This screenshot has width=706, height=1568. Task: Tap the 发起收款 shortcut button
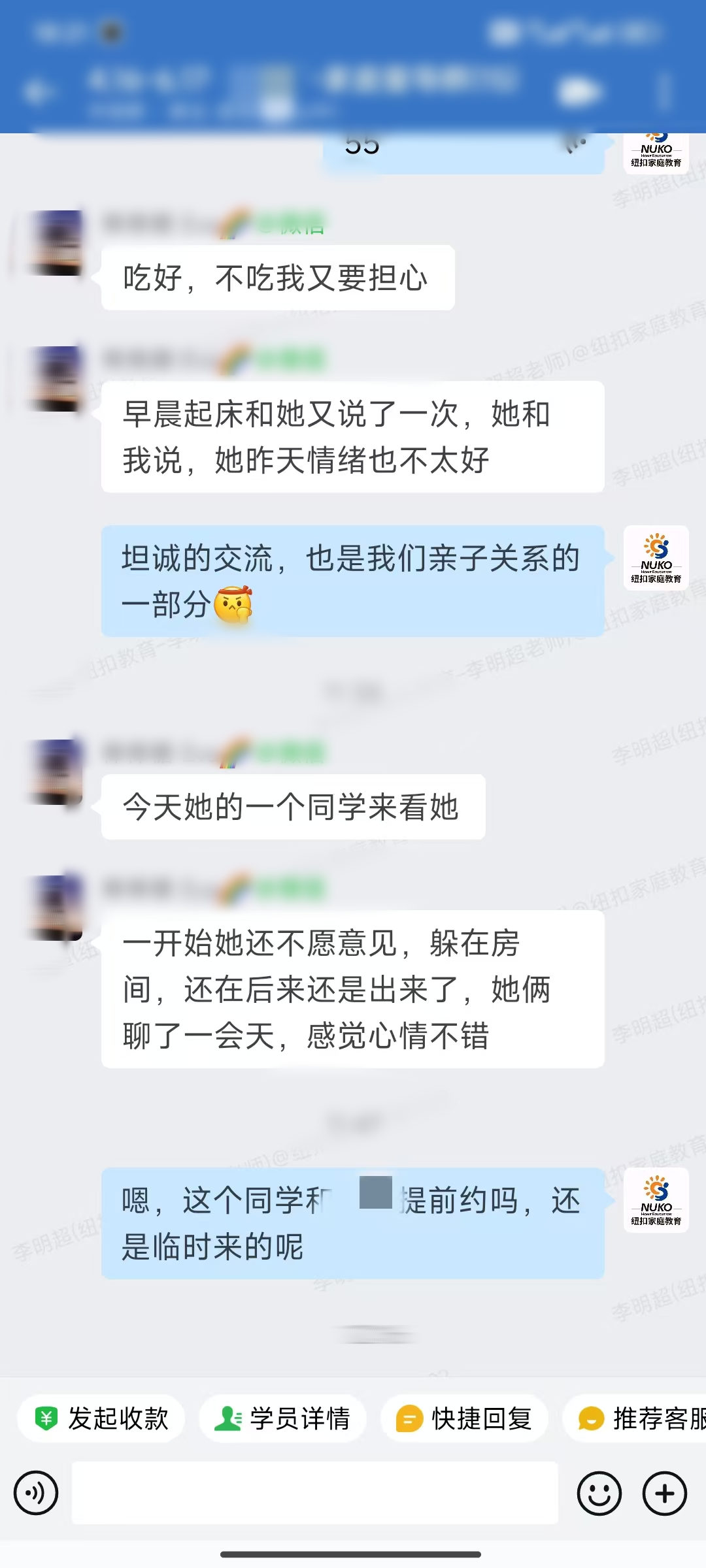(x=101, y=1418)
